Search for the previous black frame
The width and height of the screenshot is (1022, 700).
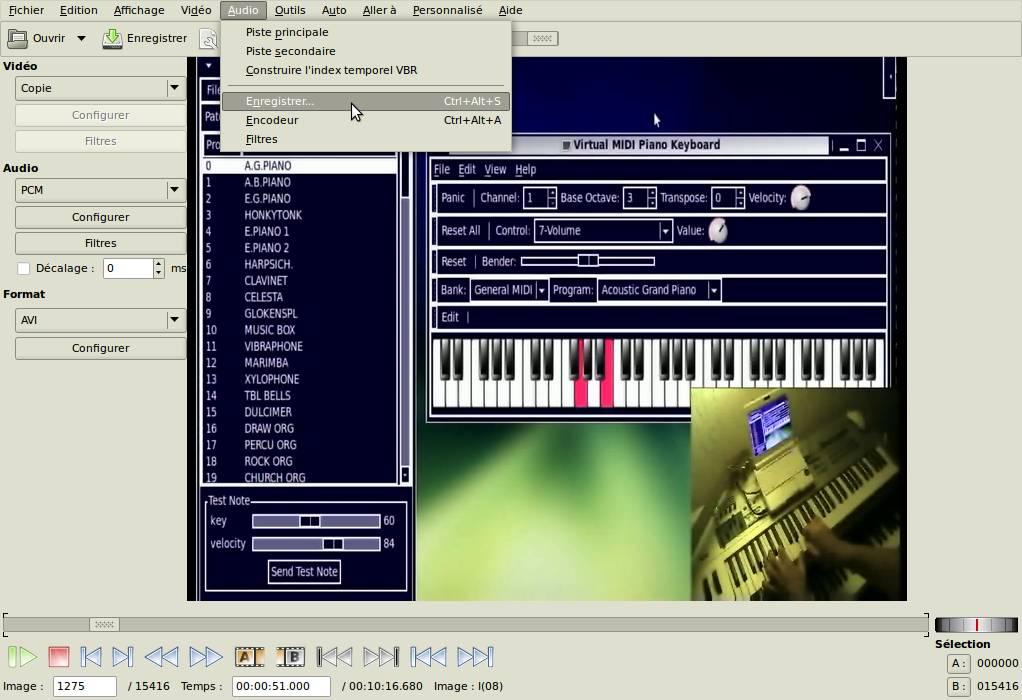(x=334, y=656)
